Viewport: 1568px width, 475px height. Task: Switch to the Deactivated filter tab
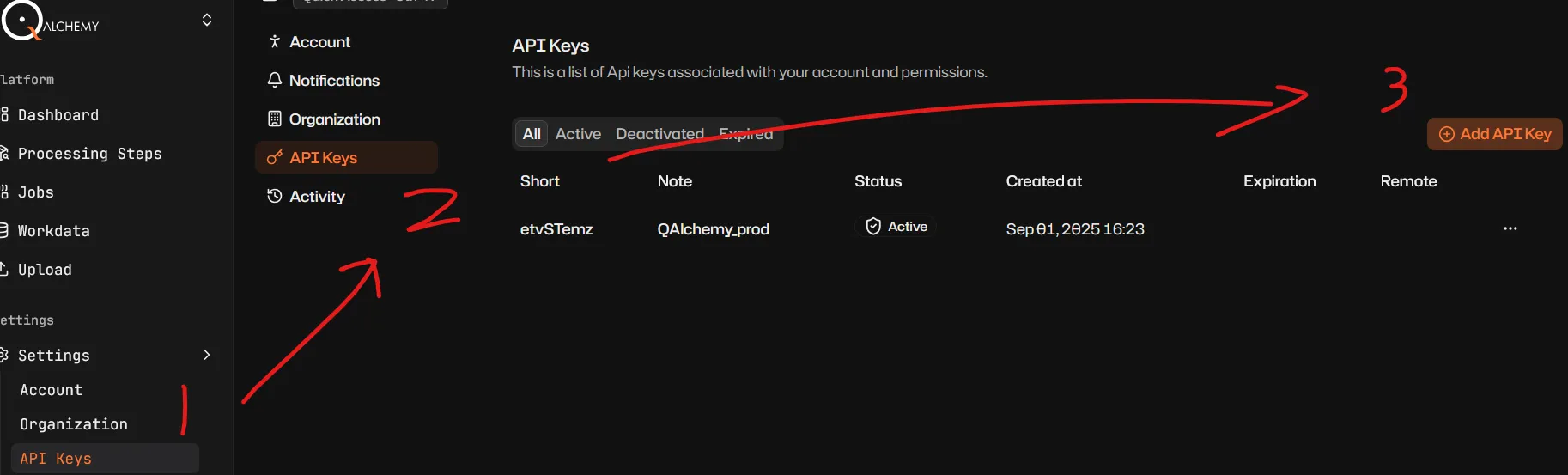[x=659, y=134]
